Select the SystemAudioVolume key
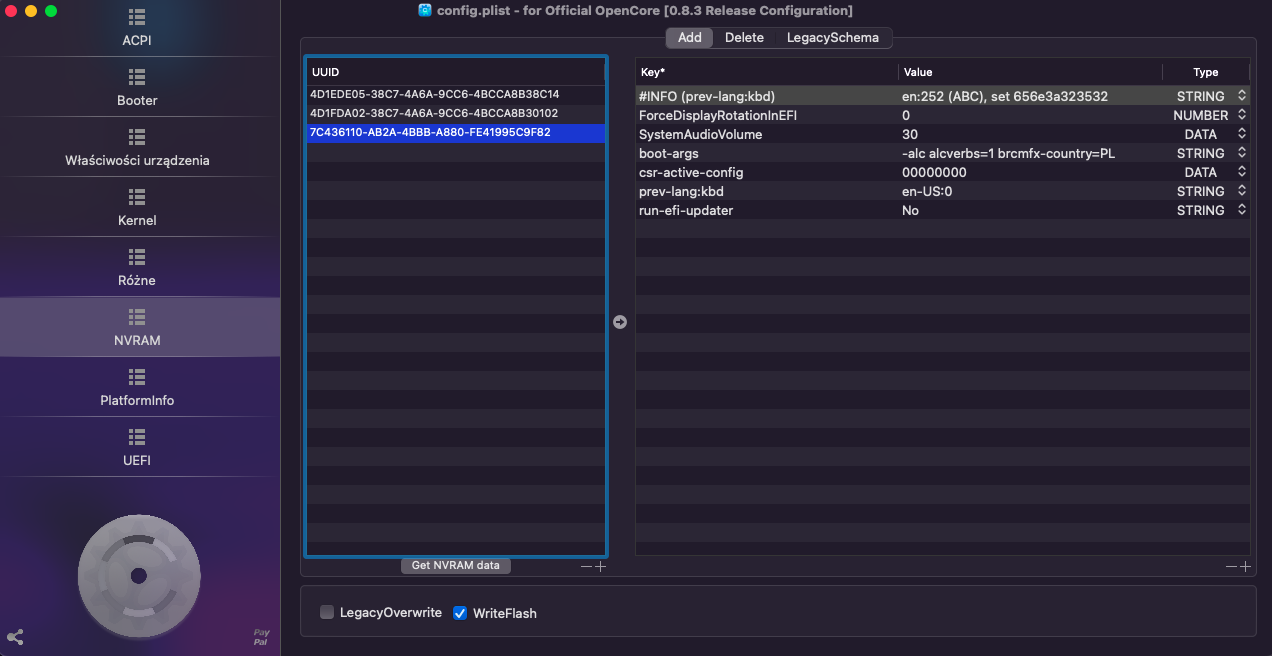The image size is (1272, 656). click(x=701, y=134)
